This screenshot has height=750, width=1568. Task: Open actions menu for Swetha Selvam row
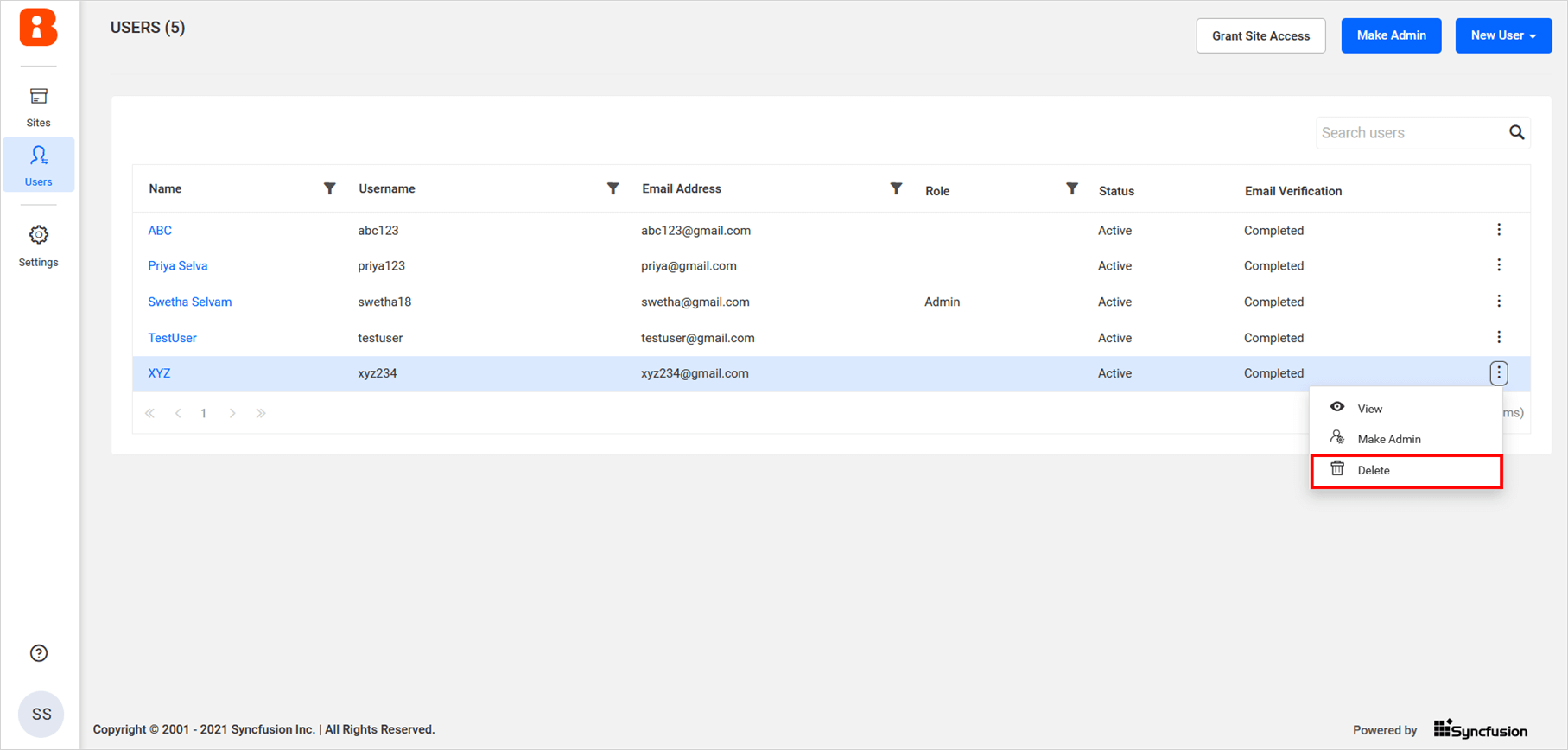click(1499, 301)
